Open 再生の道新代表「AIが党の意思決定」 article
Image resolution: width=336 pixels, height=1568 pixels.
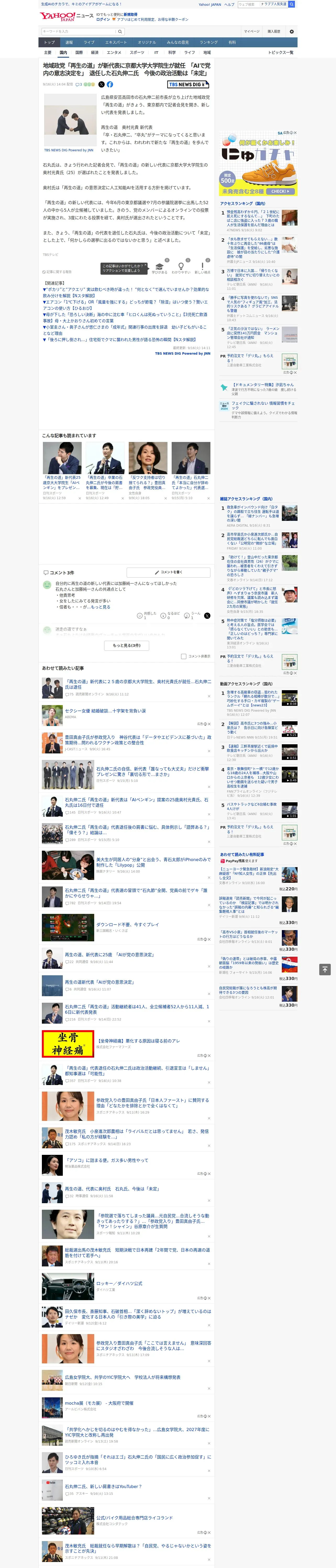[99, 982]
